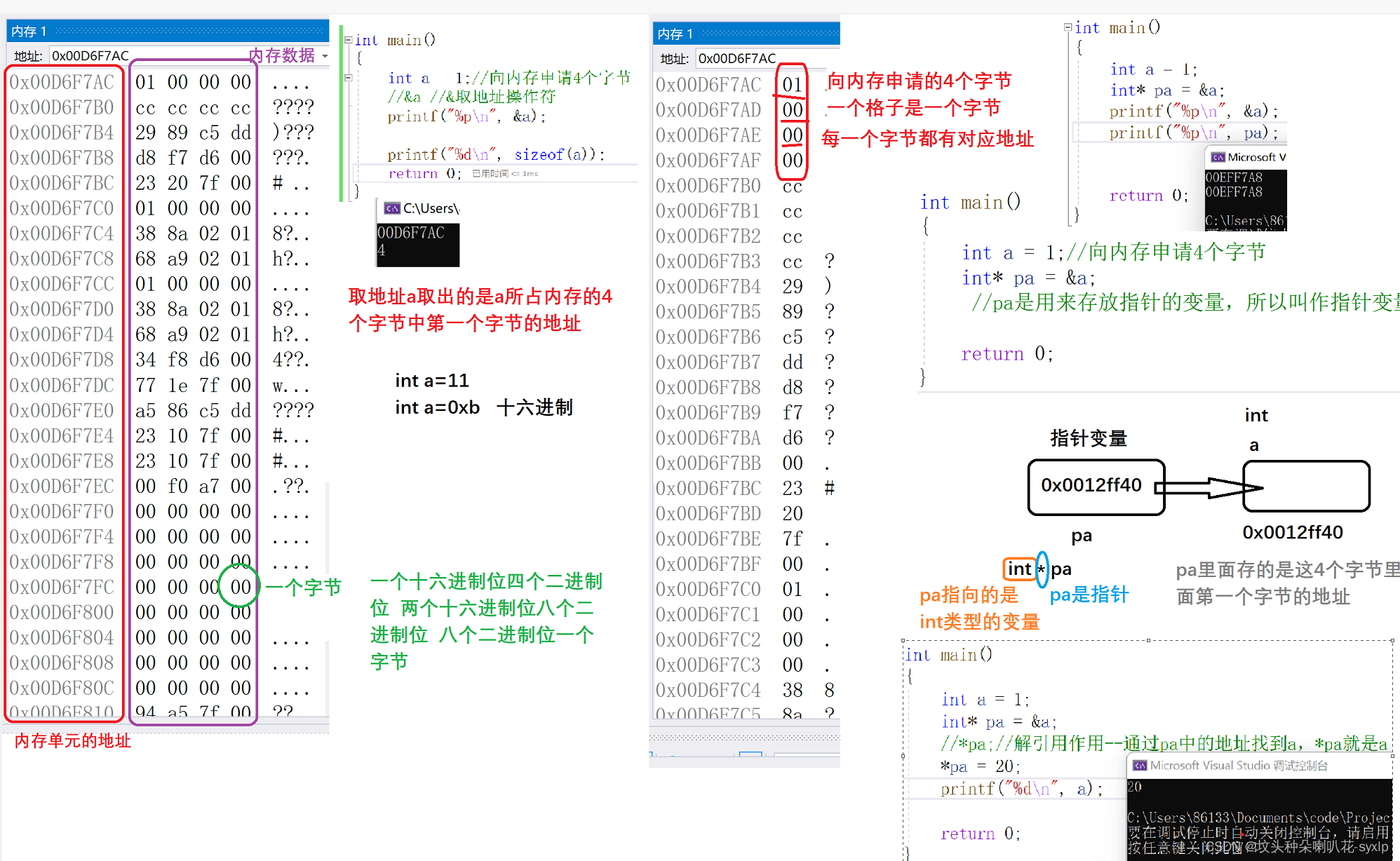The image size is (1400, 861).
Task: Click the Microsoft V console title icon
Action: tap(1218, 157)
